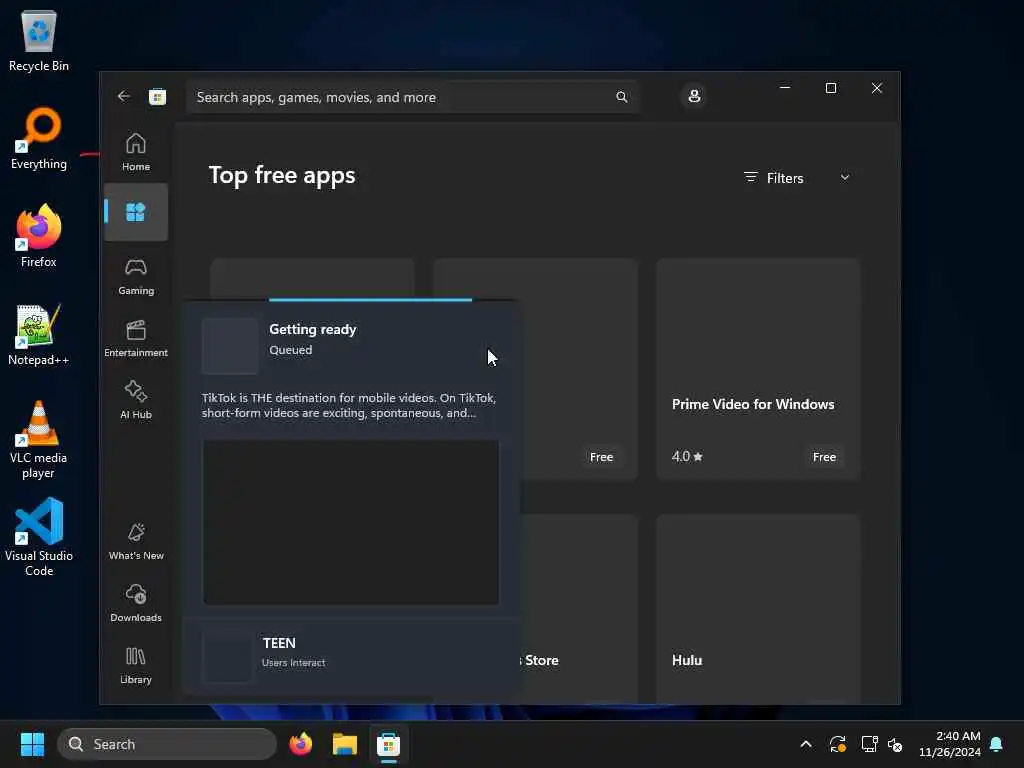This screenshot has width=1024, height=768.
Task: Open the Filters options
Action: tap(774, 178)
